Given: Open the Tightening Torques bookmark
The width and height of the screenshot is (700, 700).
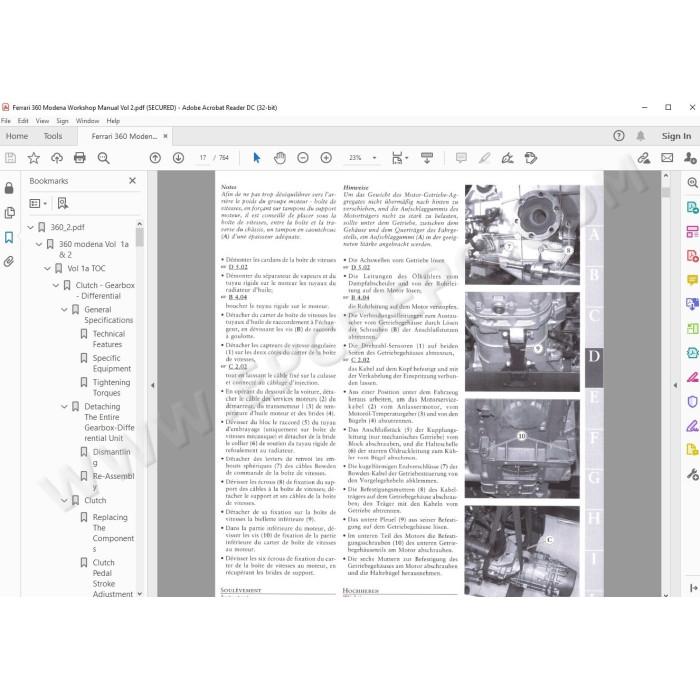Looking at the screenshot, I should point(111,388).
